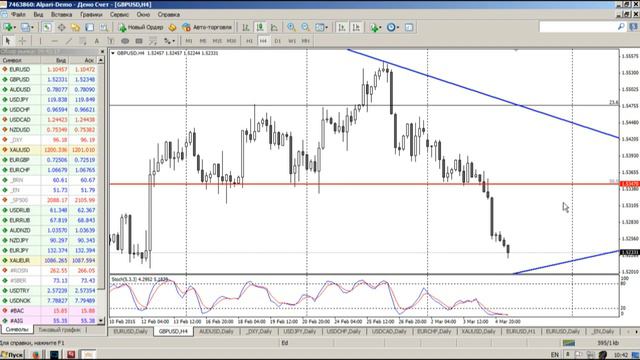Switch to the EURUSD,Daily chart tab
Image resolution: width=640 pixels, height=360 pixels.
(130, 331)
